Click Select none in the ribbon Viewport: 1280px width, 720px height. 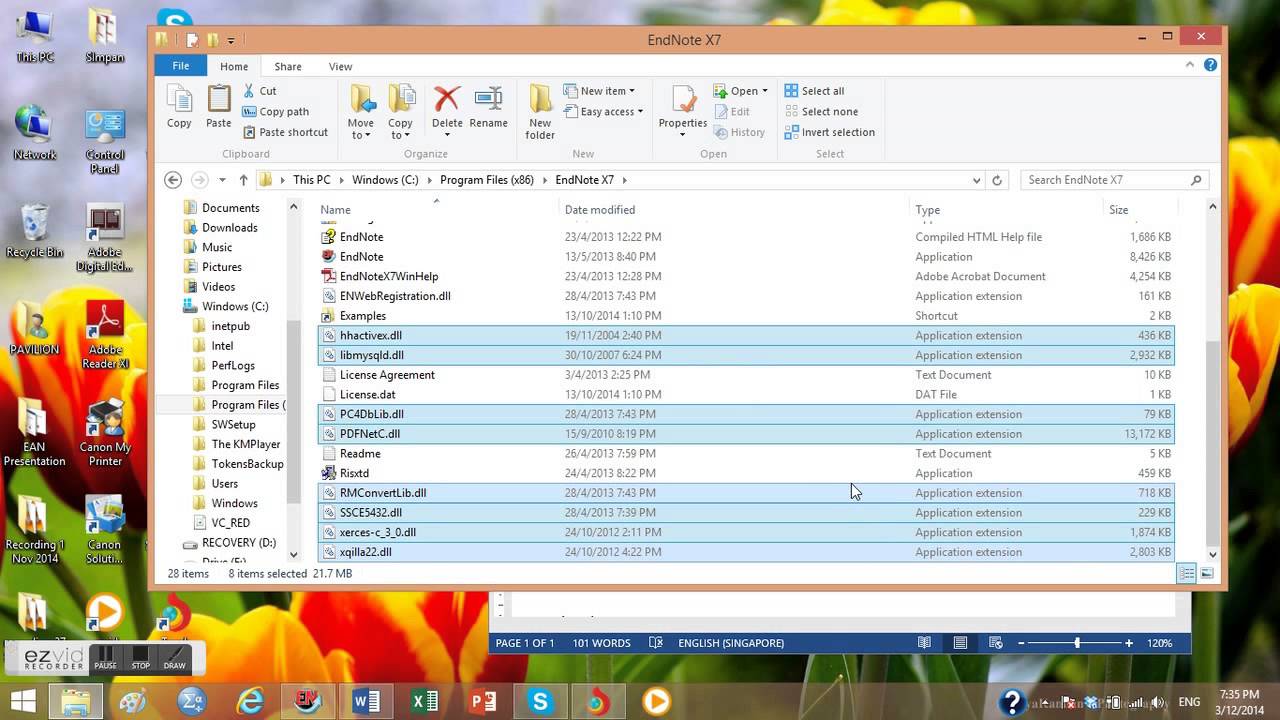[x=821, y=112]
